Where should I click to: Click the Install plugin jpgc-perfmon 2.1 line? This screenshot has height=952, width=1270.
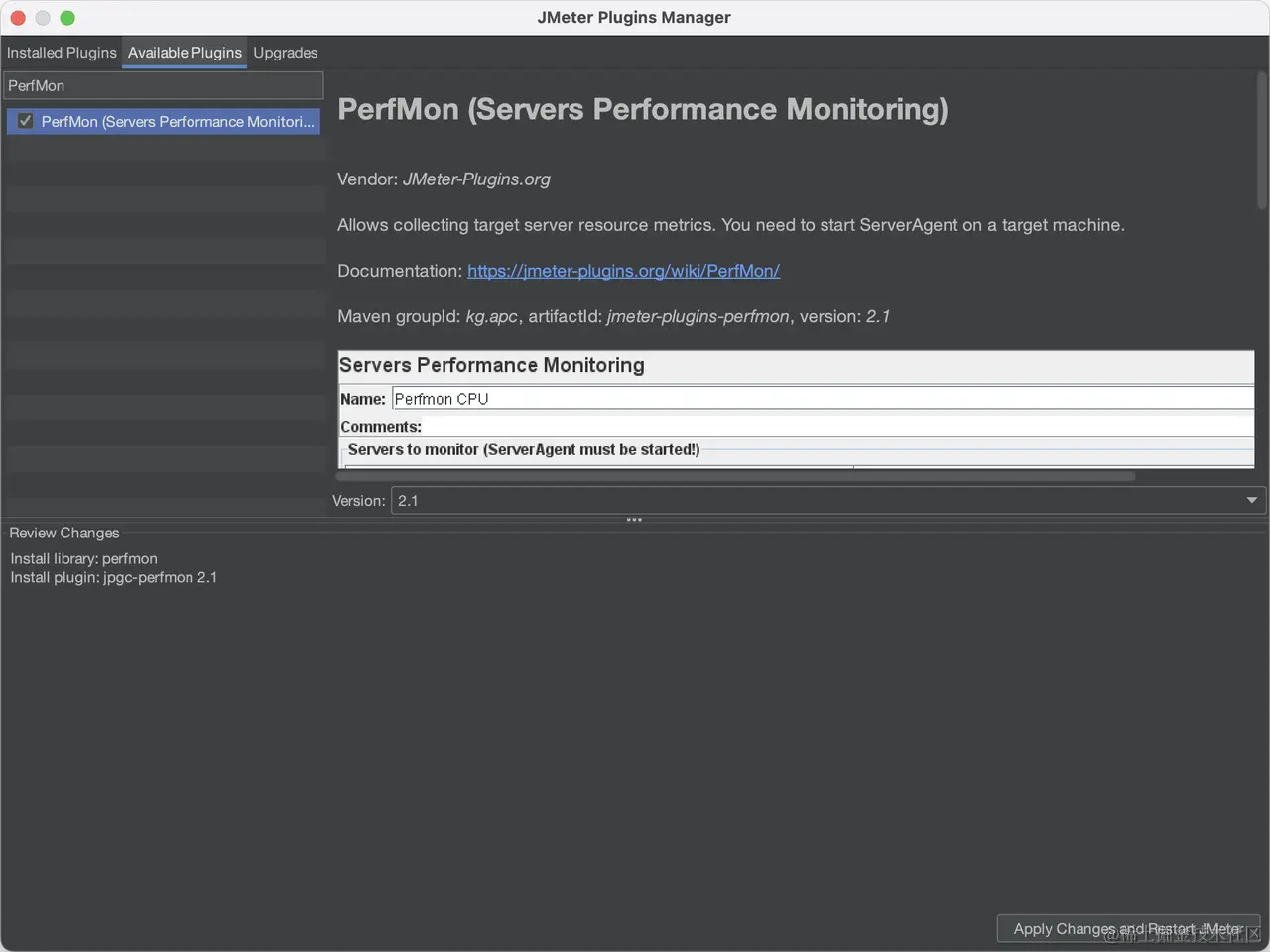click(114, 577)
